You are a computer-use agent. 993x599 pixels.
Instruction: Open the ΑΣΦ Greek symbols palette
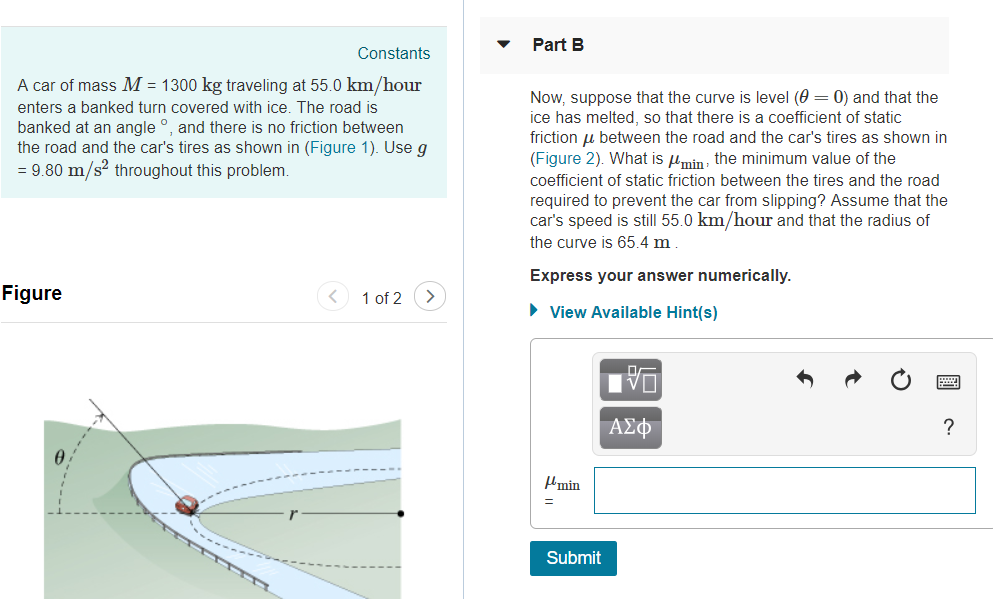(x=630, y=427)
